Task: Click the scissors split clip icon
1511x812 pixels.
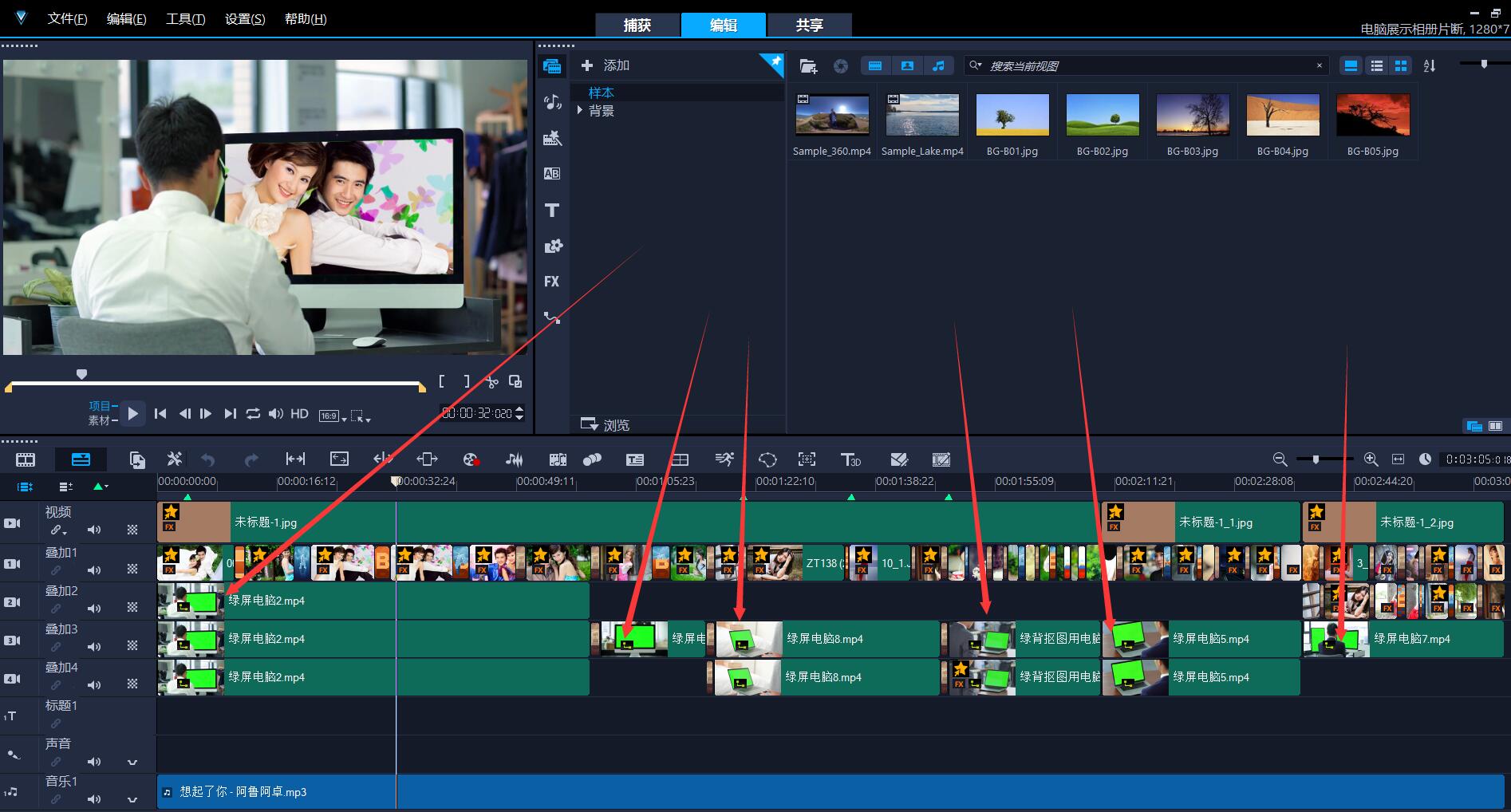Action: 492,382
